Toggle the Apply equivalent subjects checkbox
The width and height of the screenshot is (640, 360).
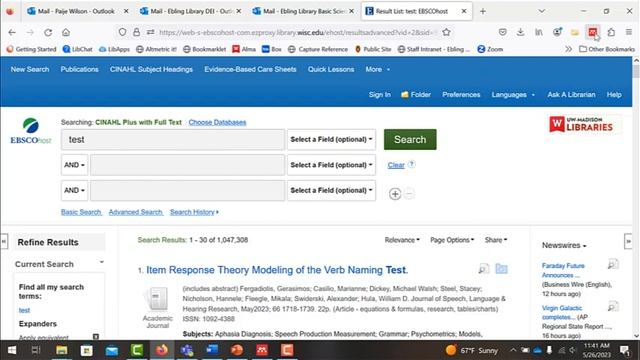(96, 337)
